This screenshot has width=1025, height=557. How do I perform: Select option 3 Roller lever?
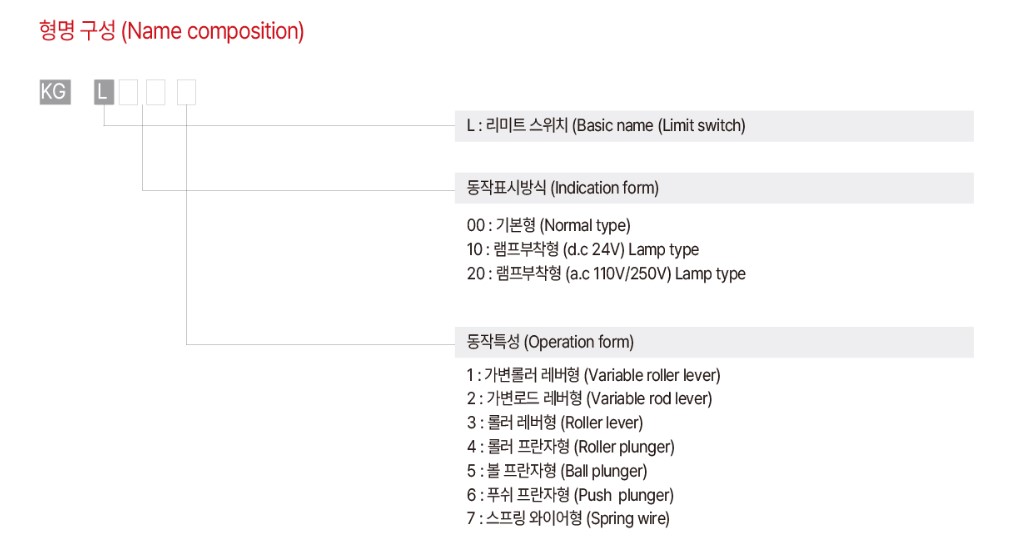pyautogui.click(x=555, y=423)
